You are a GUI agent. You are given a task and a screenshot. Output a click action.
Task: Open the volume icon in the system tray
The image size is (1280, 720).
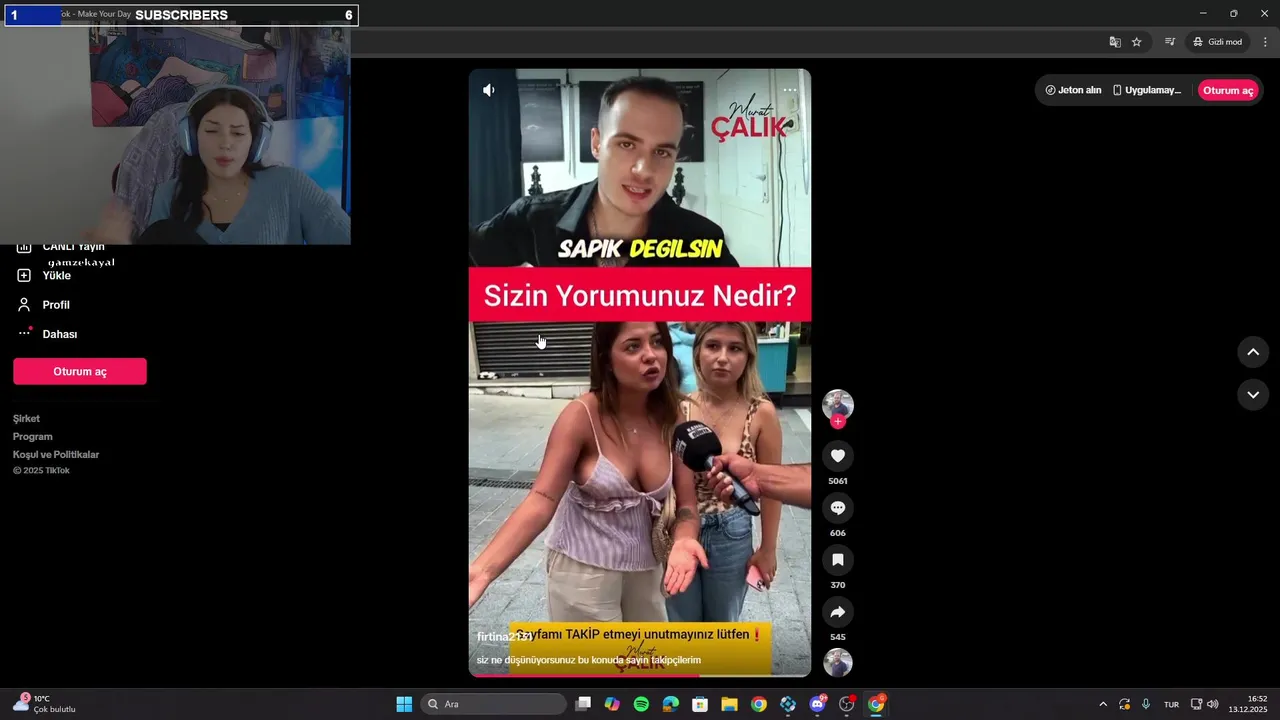point(1213,704)
